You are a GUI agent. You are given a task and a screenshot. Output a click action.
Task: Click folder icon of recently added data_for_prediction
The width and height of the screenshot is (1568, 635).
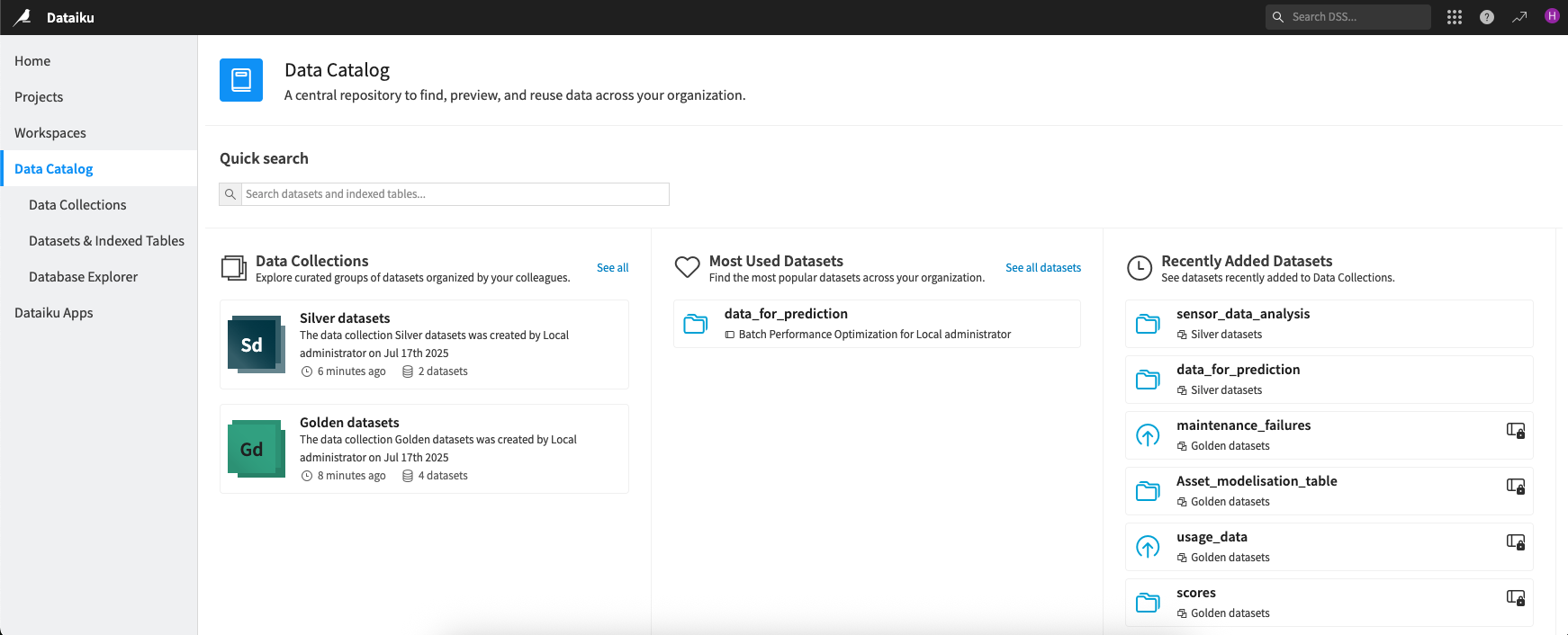tap(1148, 380)
